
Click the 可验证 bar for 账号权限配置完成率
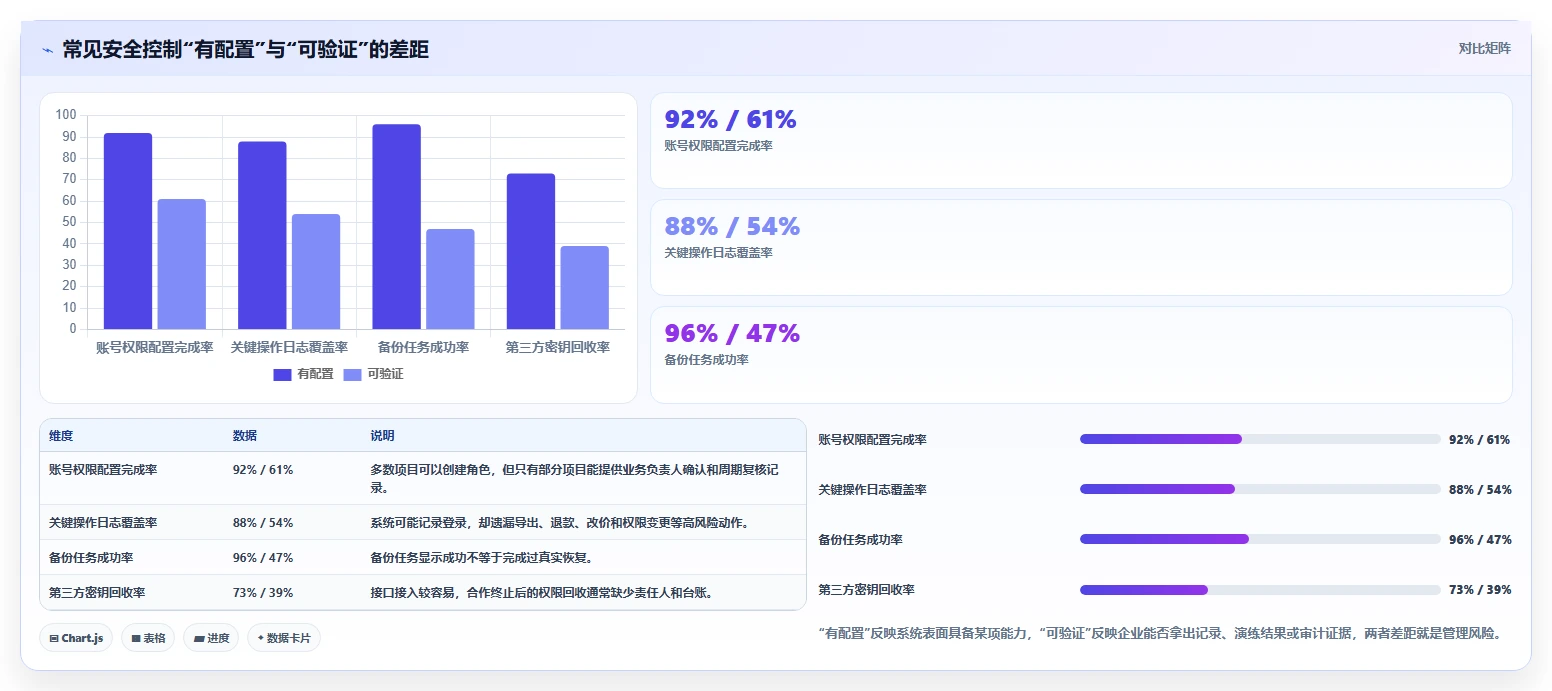point(182,264)
